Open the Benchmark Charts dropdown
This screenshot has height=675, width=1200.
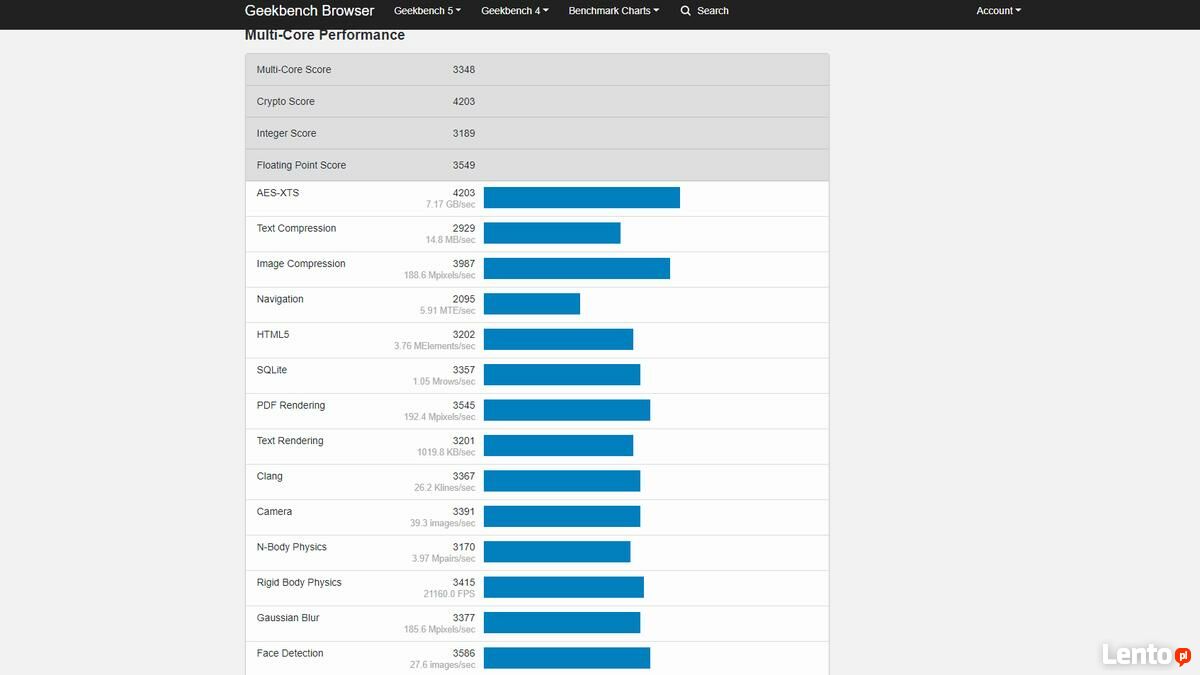point(613,11)
